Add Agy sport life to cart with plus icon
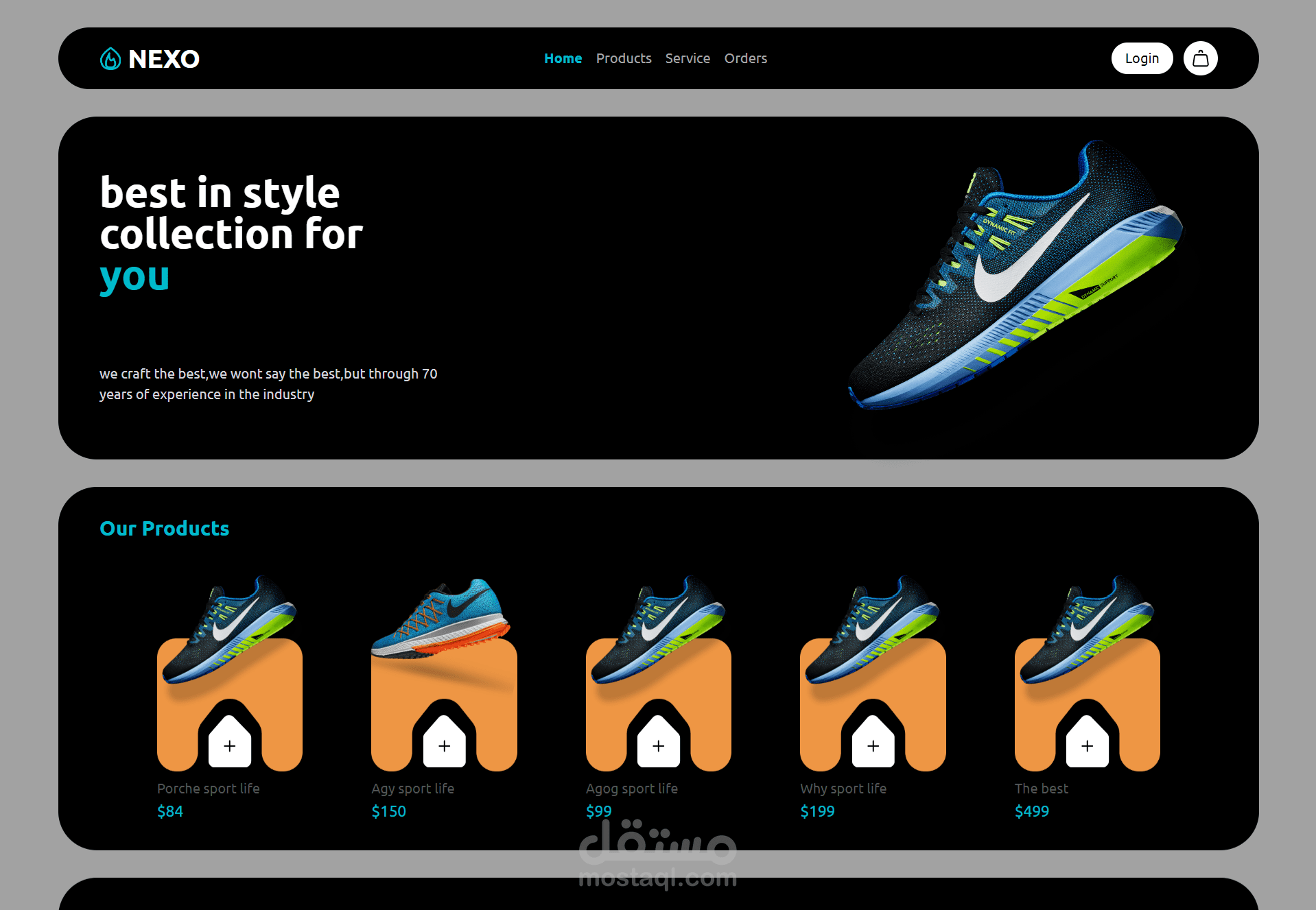This screenshot has width=1316, height=910. [444, 745]
